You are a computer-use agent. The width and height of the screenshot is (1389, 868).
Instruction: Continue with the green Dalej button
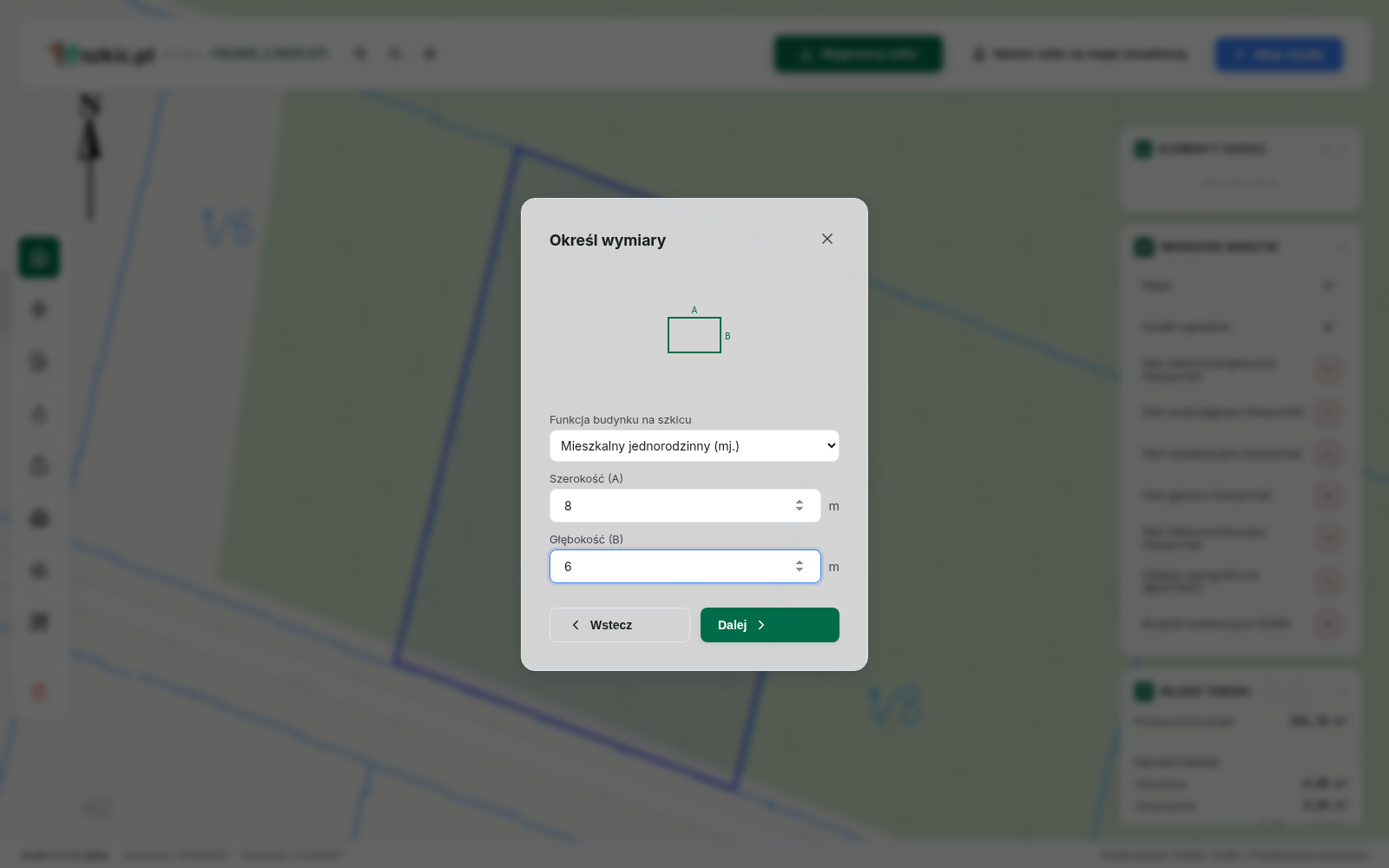coord(770,625)
